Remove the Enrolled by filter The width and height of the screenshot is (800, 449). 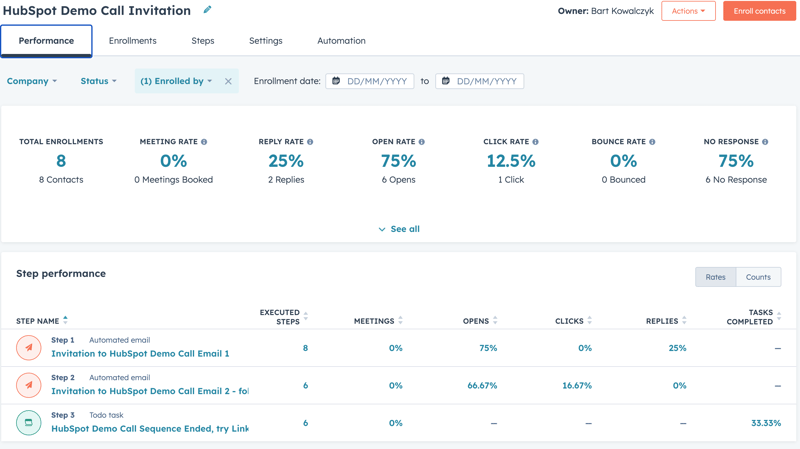tap(228, 81)
